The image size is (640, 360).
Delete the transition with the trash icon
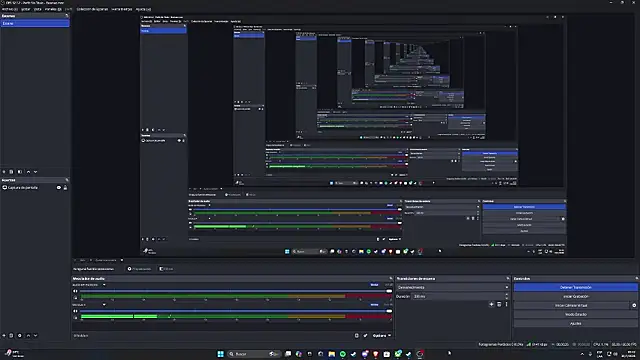499,304
